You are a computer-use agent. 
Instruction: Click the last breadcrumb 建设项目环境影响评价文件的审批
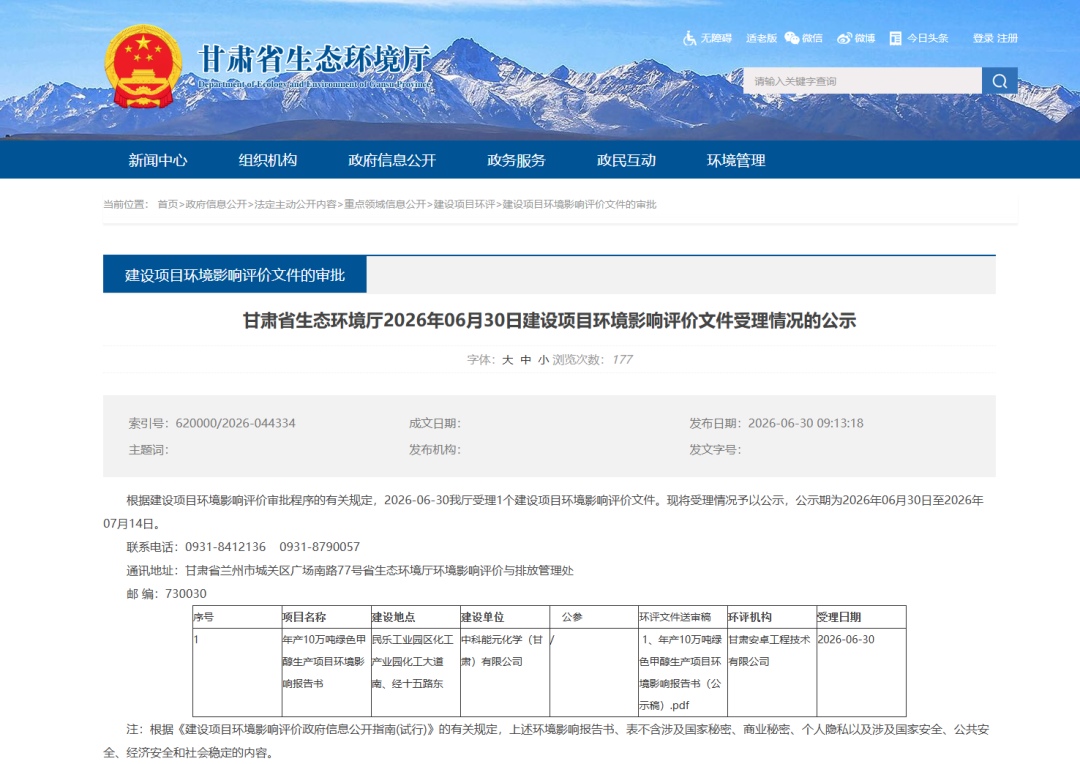579,205
